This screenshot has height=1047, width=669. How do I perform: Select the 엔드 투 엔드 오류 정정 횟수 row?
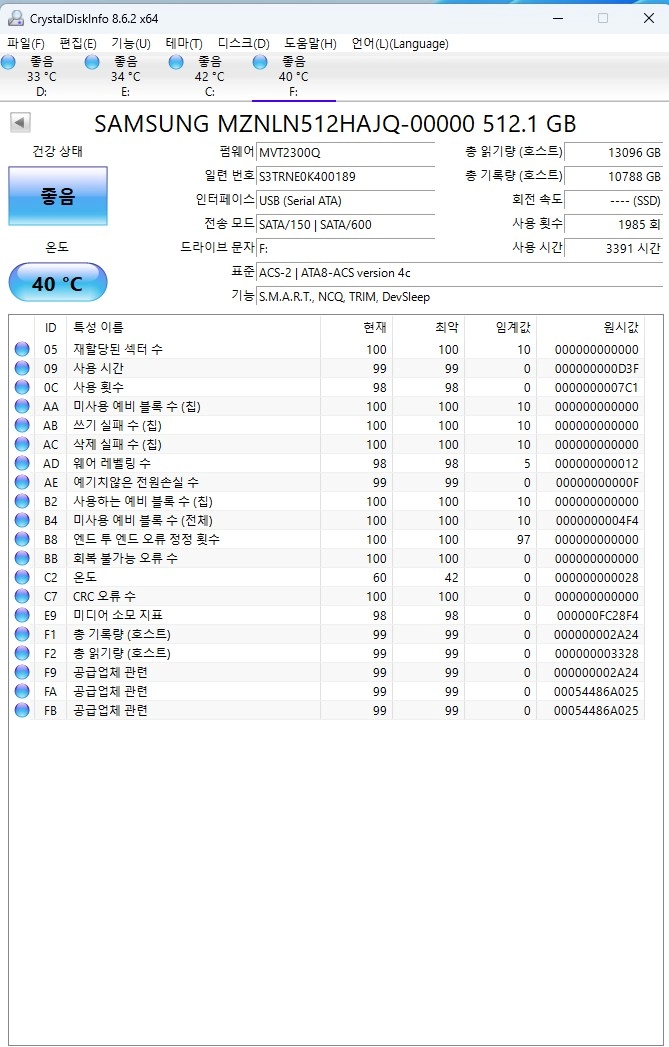[x=327, y=539]
